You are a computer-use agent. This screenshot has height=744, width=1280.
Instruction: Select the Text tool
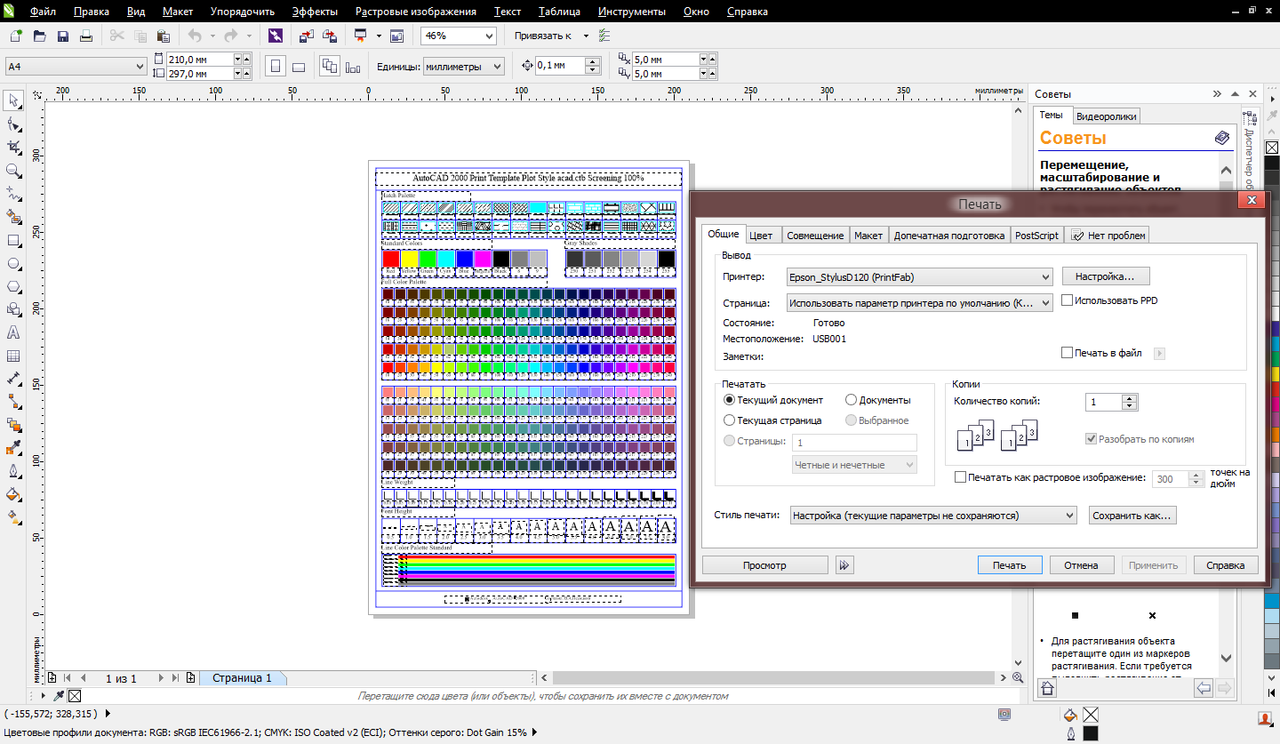14,332
